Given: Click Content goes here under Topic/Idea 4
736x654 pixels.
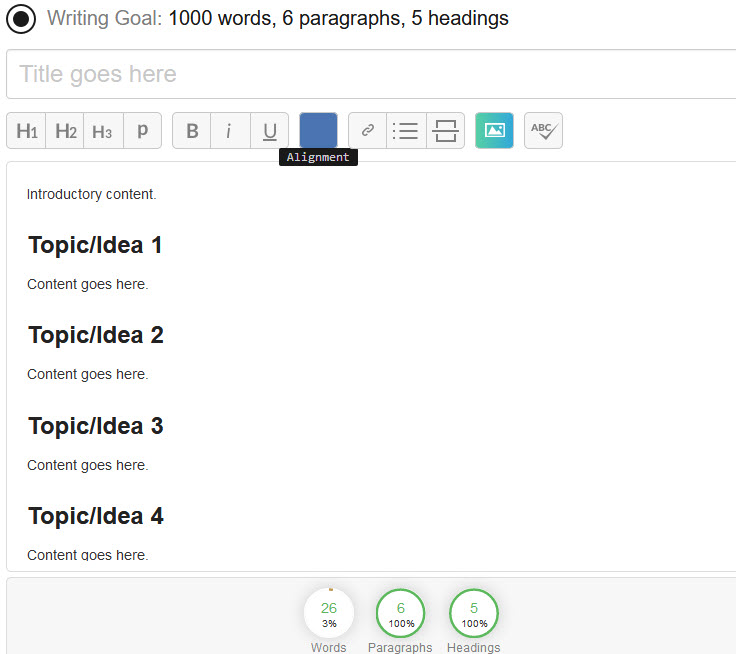Looking at the screenshot, I should click(x=88, y=555).
